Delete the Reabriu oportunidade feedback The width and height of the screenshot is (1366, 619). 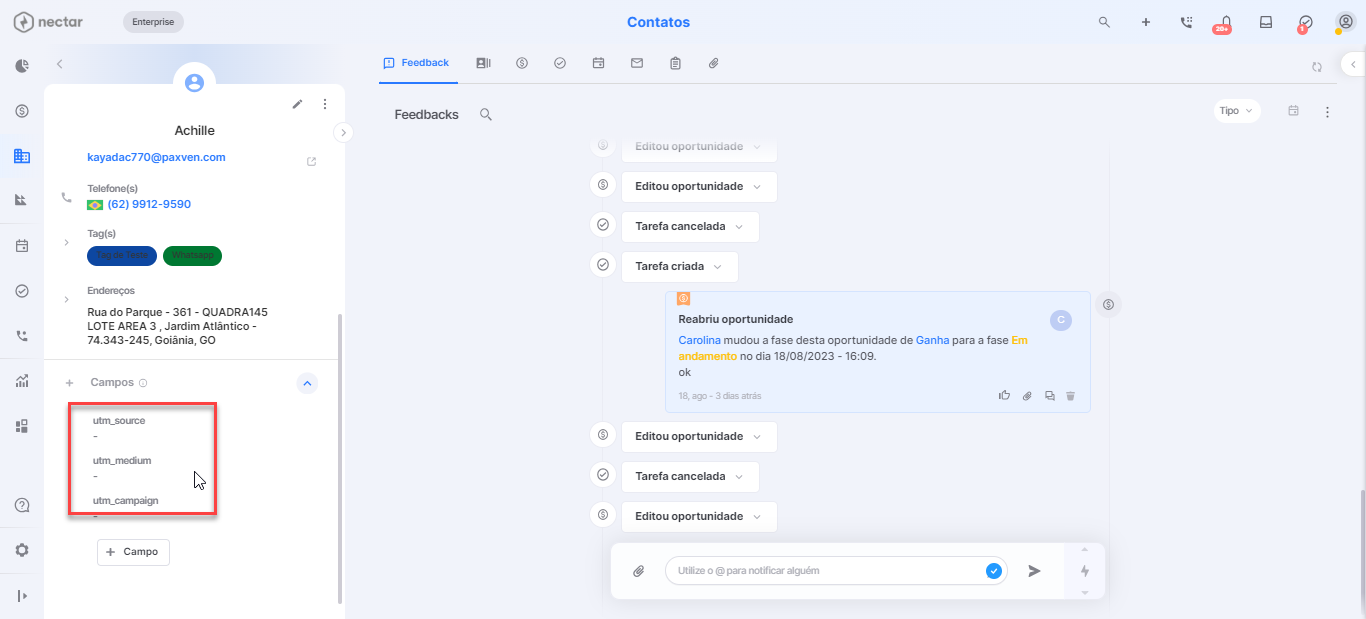pos(1070,396)
